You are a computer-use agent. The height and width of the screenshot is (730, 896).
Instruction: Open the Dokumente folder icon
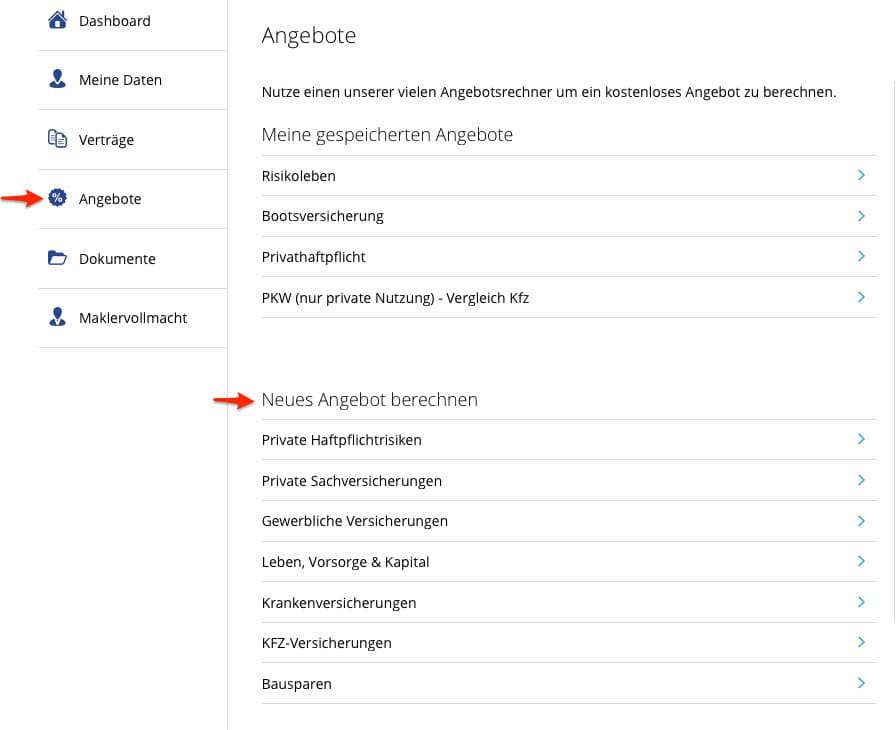(57, 258)
